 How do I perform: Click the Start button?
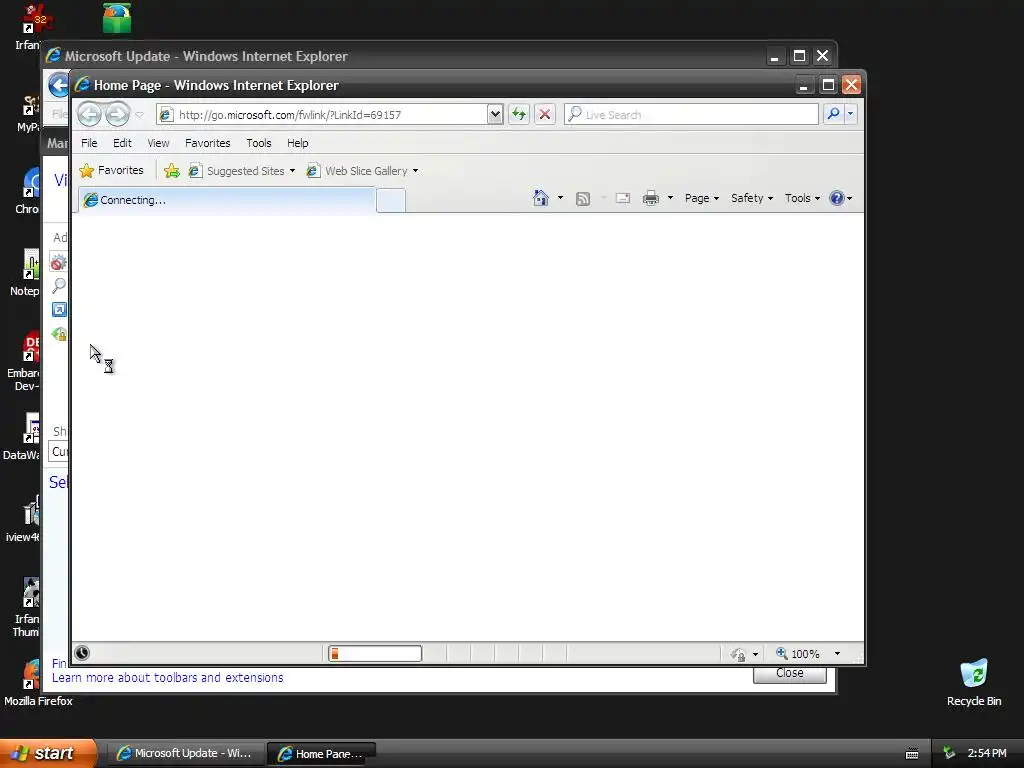(x=47, y=753)
